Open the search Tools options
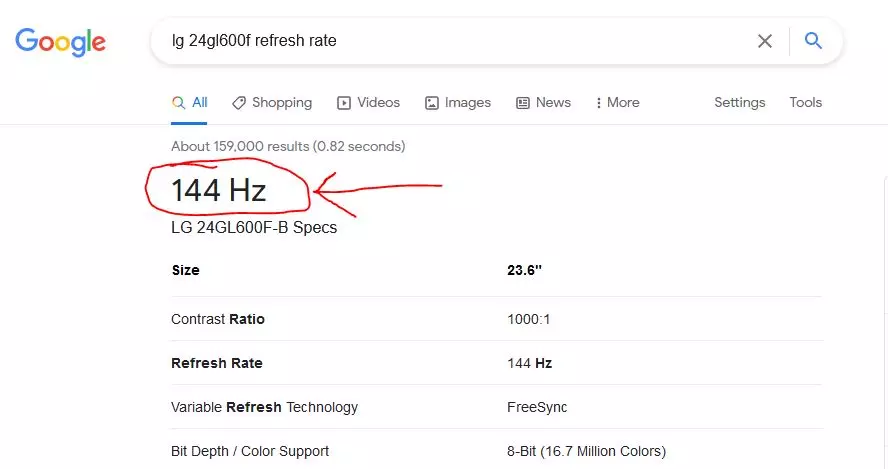This screenshot has height=469, width=888. coord(805,103)
